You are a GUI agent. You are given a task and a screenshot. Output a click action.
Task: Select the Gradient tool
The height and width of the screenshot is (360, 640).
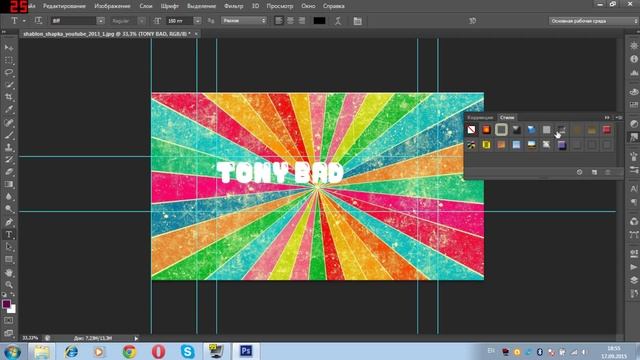click(x=9, y=184)
